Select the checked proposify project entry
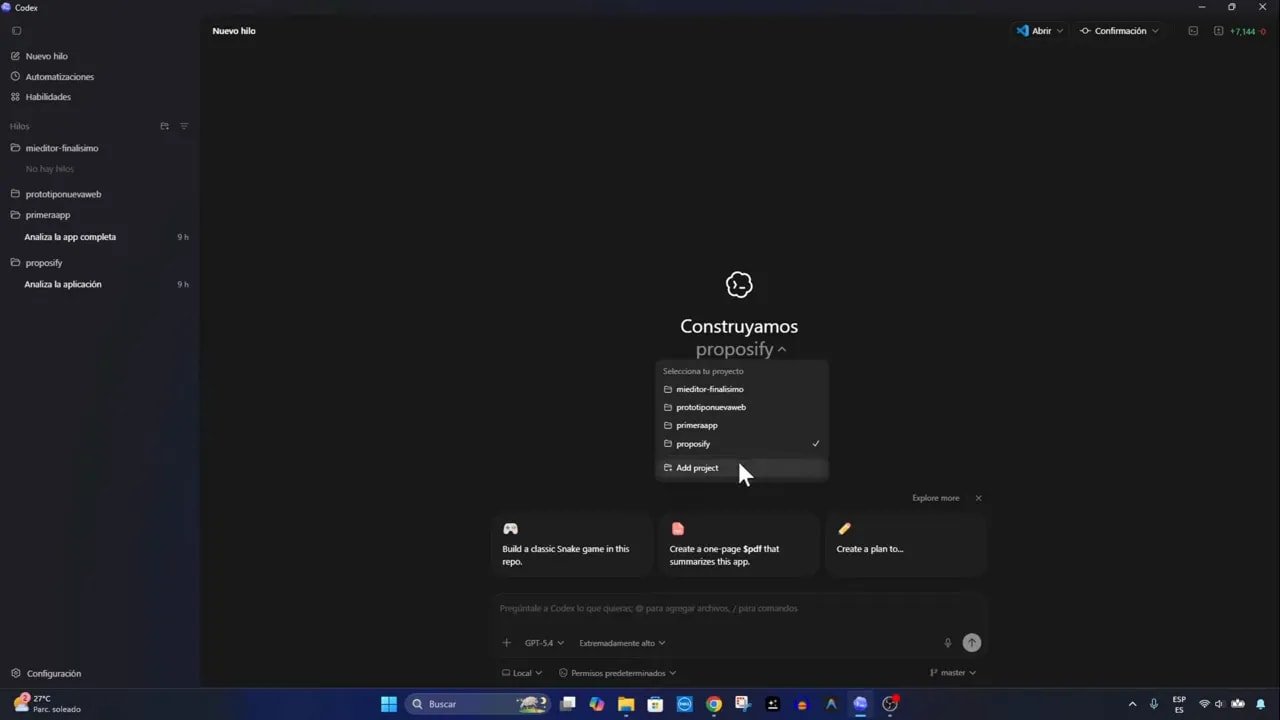1280x720 pixels. click(x=693, y=443)
